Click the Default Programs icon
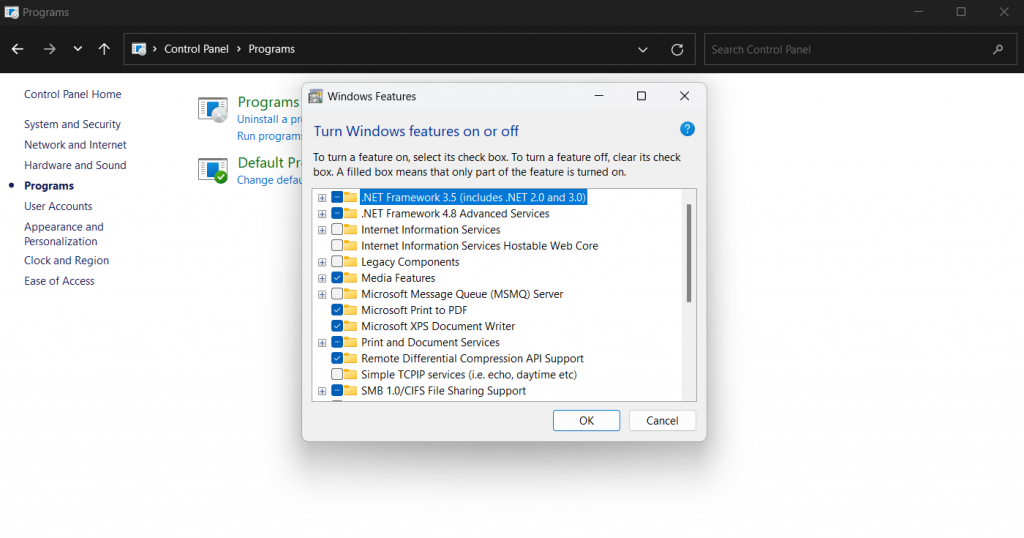 coord(213,170)
